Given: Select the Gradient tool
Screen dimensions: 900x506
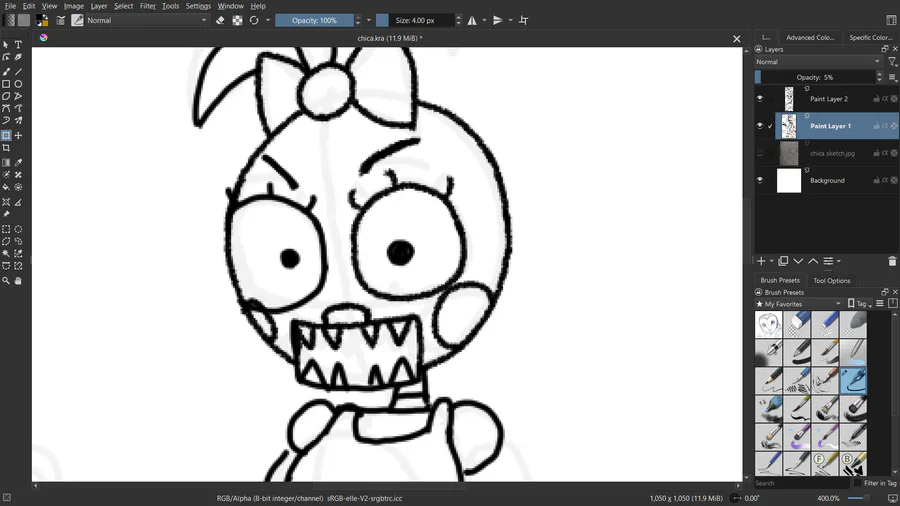Looking at the screenshot, I should (x=6, y=162).
